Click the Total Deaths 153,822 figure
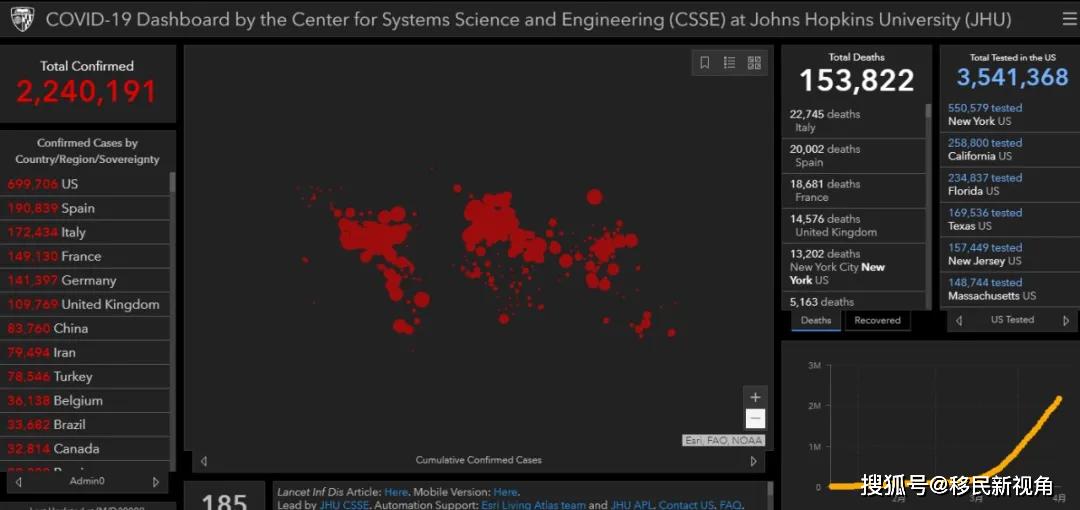The width and height of the screenshot is (1080, 510). pos(857,81)
